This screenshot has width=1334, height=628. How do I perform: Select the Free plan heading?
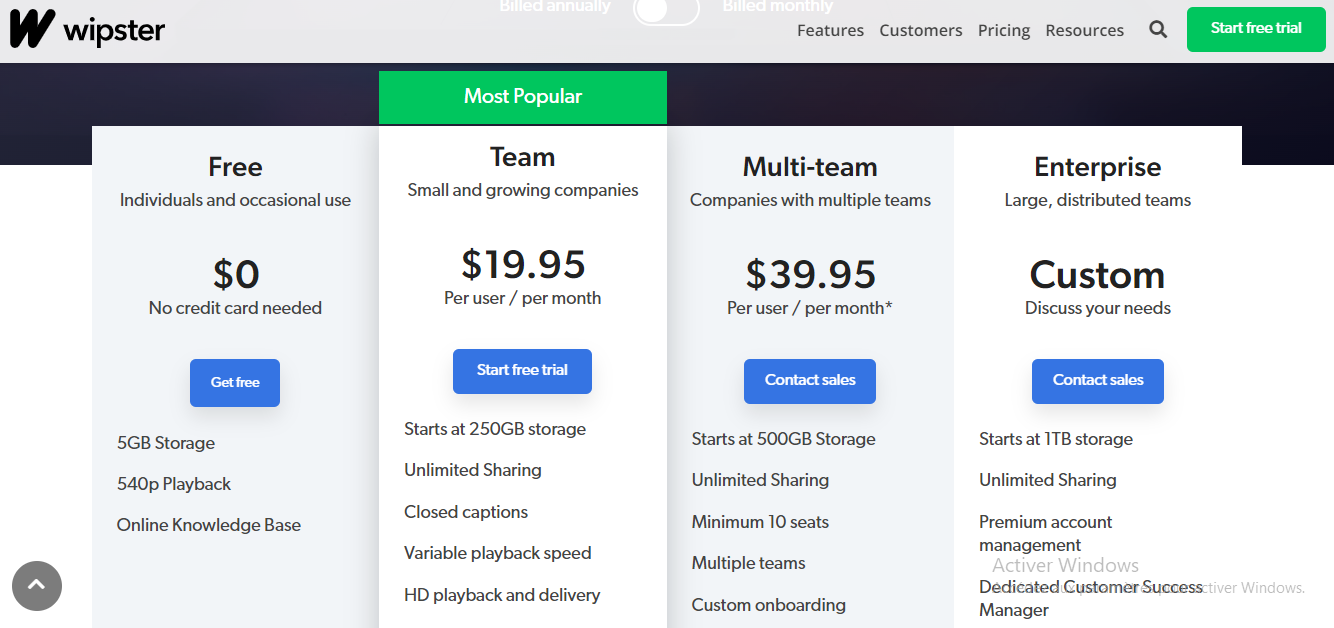pyautogui.click(x=235, y=167)
